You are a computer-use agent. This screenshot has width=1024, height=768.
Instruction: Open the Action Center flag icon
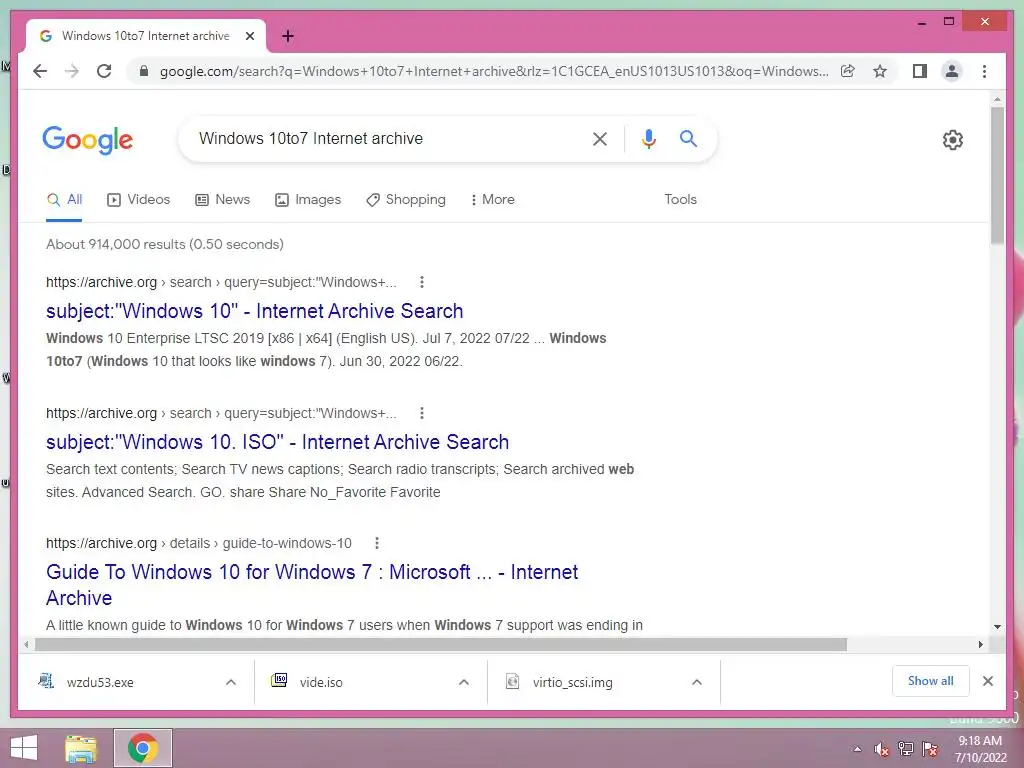click(x=930, y=749)
